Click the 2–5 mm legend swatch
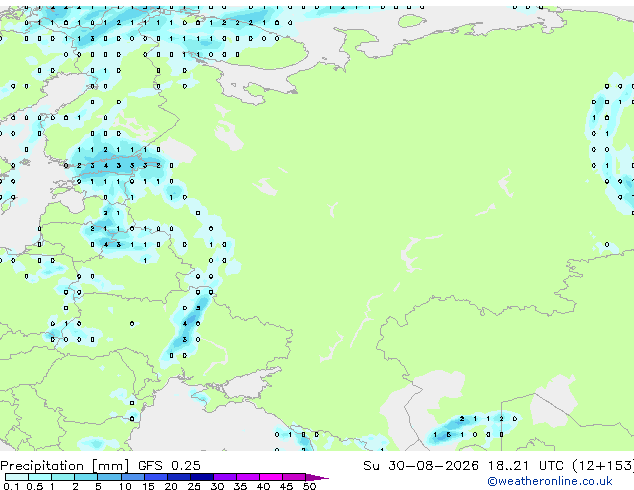Screen dimensions: 634x490 86,477
